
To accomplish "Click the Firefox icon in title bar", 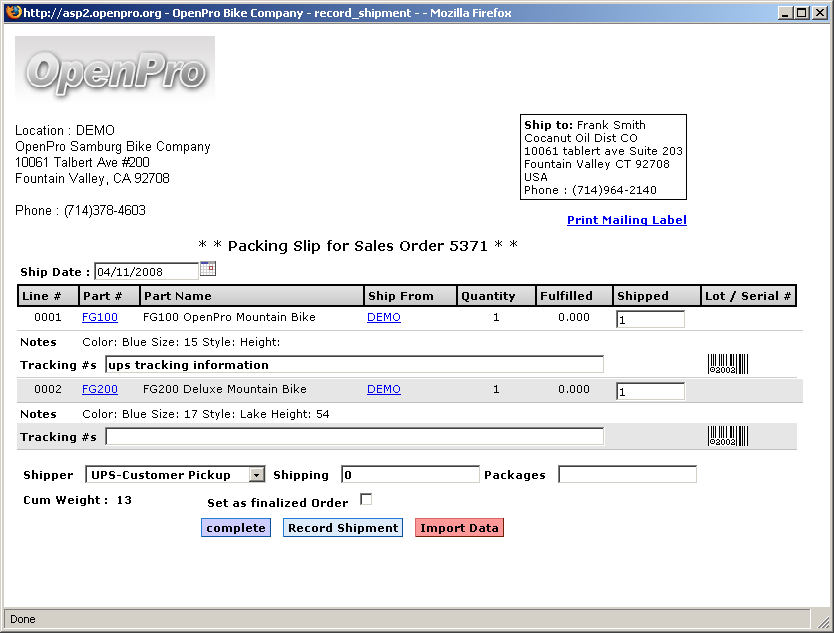I will pos(11,13).
